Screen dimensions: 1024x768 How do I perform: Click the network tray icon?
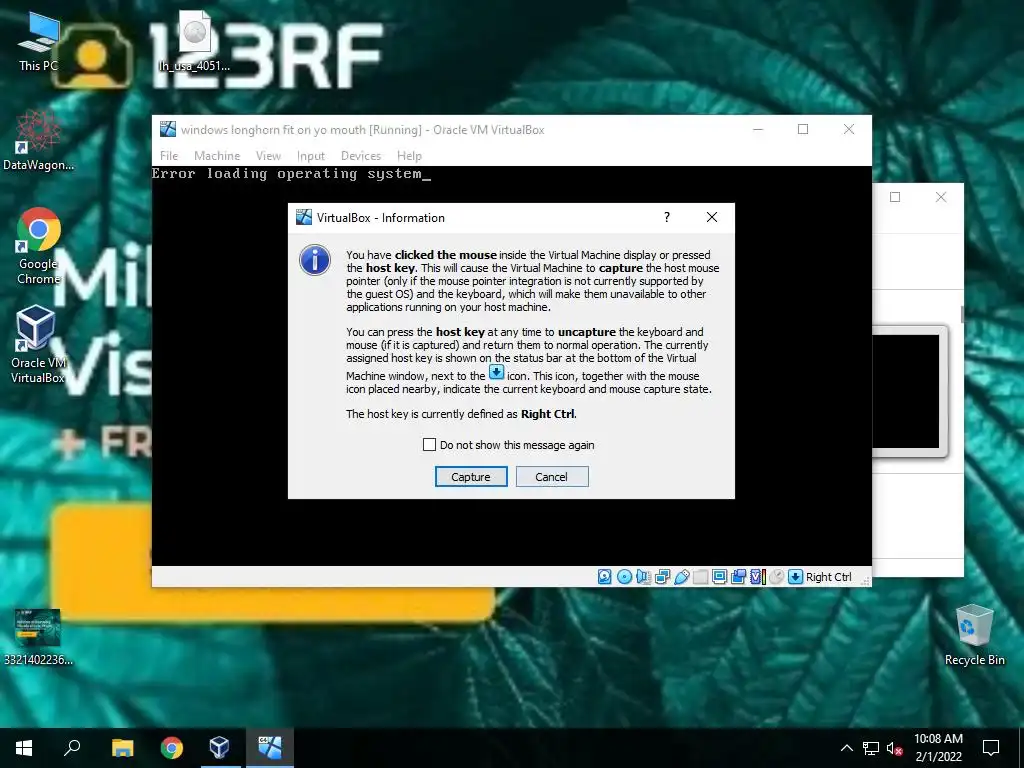(x=871, y=748)
